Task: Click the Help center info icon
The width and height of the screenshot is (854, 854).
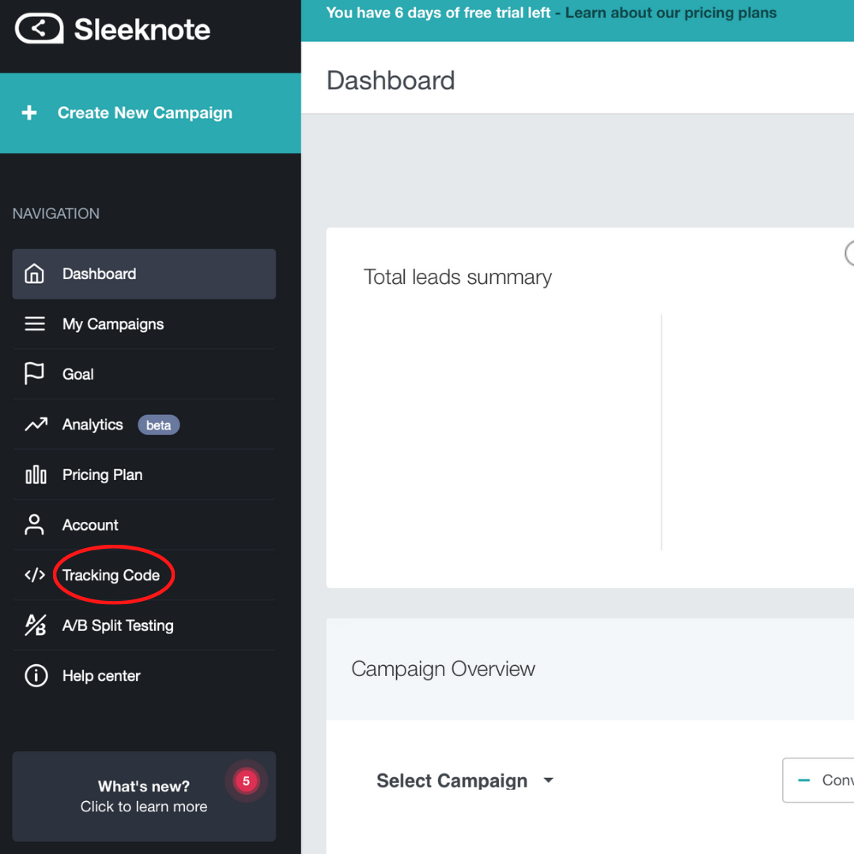Action: 36,675
